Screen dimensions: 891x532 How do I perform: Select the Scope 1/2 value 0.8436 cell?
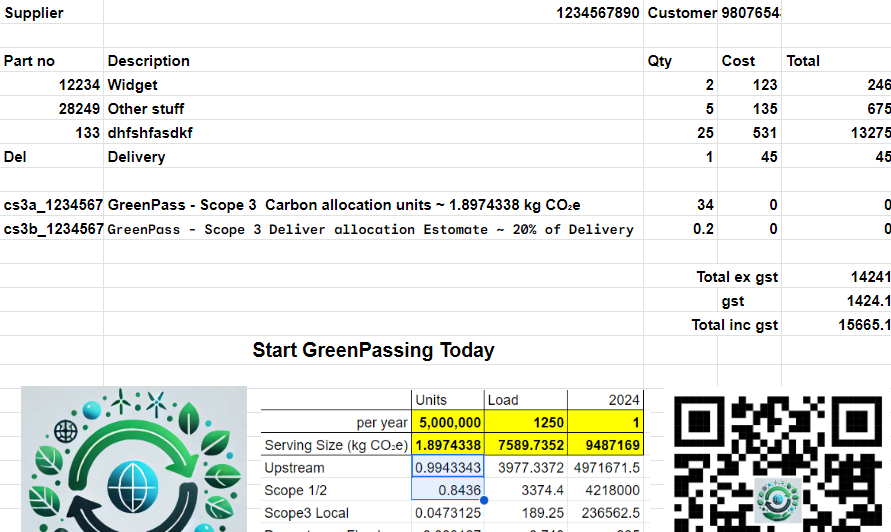tap(448, 490)
